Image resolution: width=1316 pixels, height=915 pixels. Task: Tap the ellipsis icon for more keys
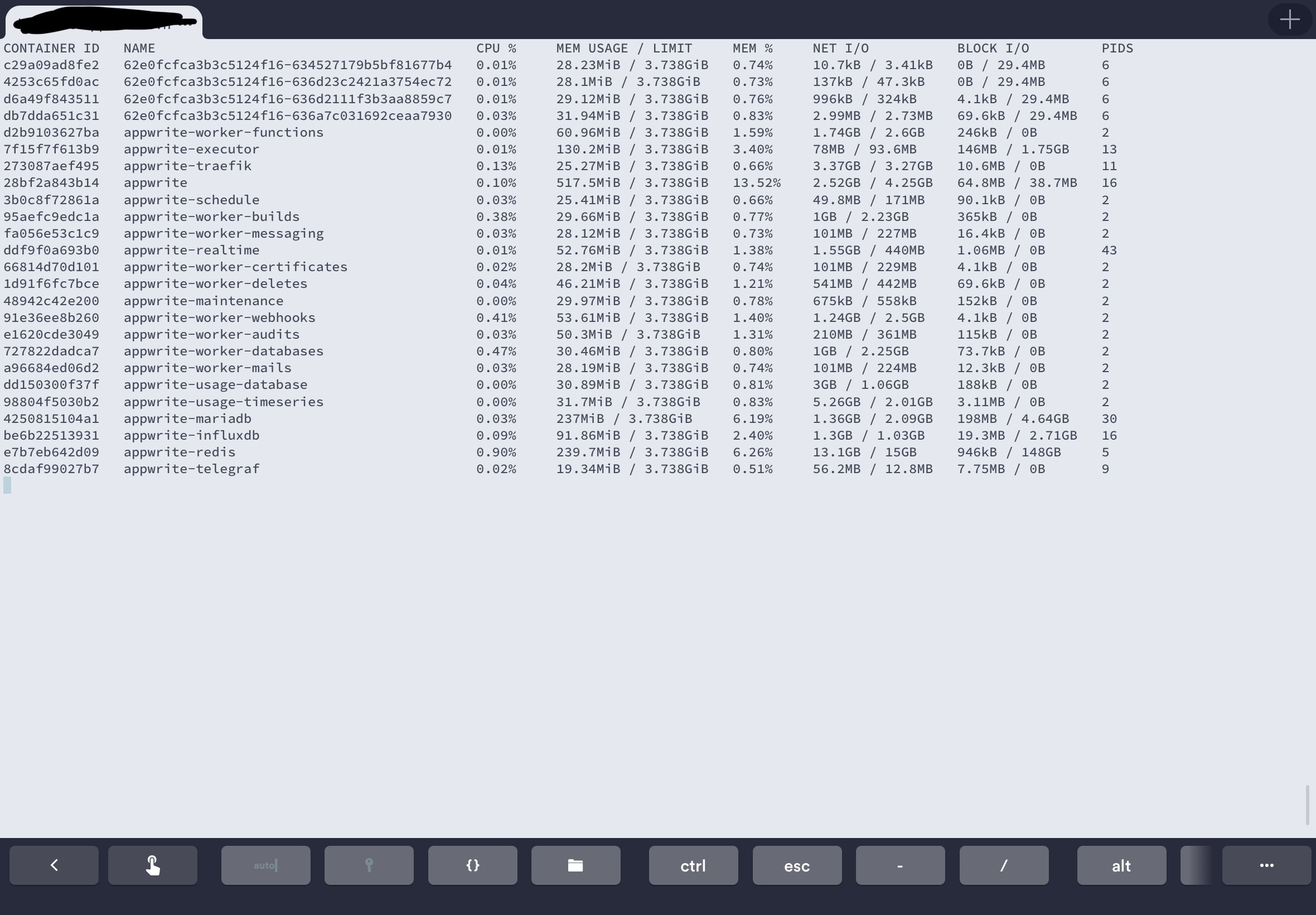[1267, 865]
